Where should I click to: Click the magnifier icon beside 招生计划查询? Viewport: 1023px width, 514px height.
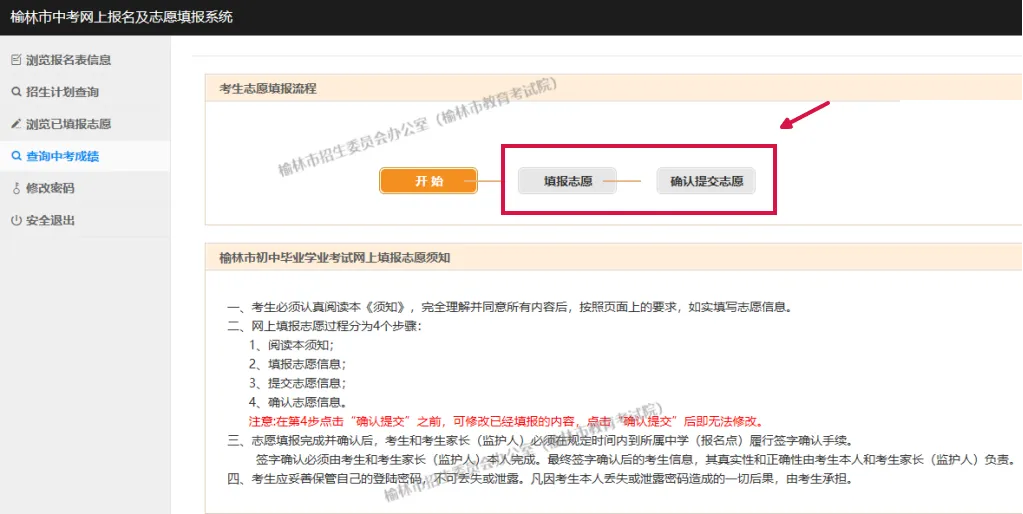pos(15,92)
